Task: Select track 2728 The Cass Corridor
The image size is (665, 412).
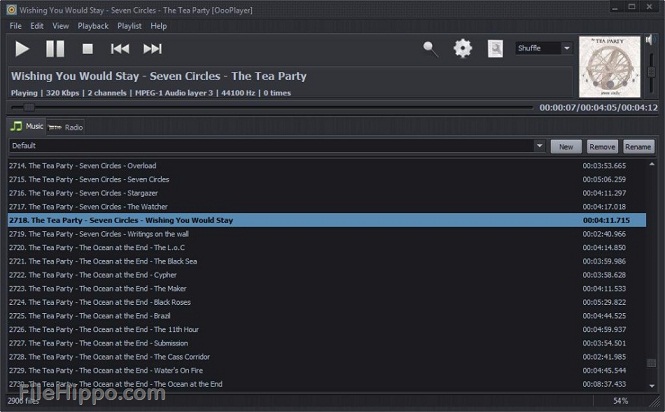Action: coord(327,357)
